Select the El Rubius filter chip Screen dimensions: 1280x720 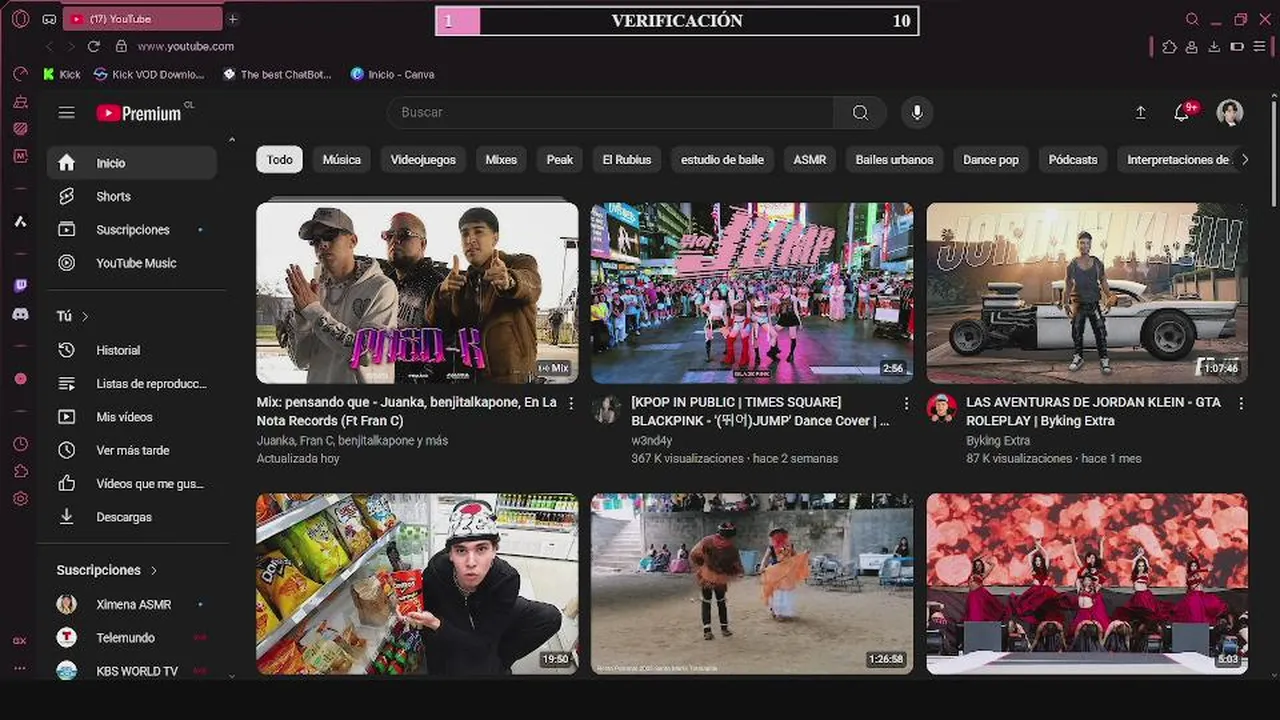(x=627, y=160)
